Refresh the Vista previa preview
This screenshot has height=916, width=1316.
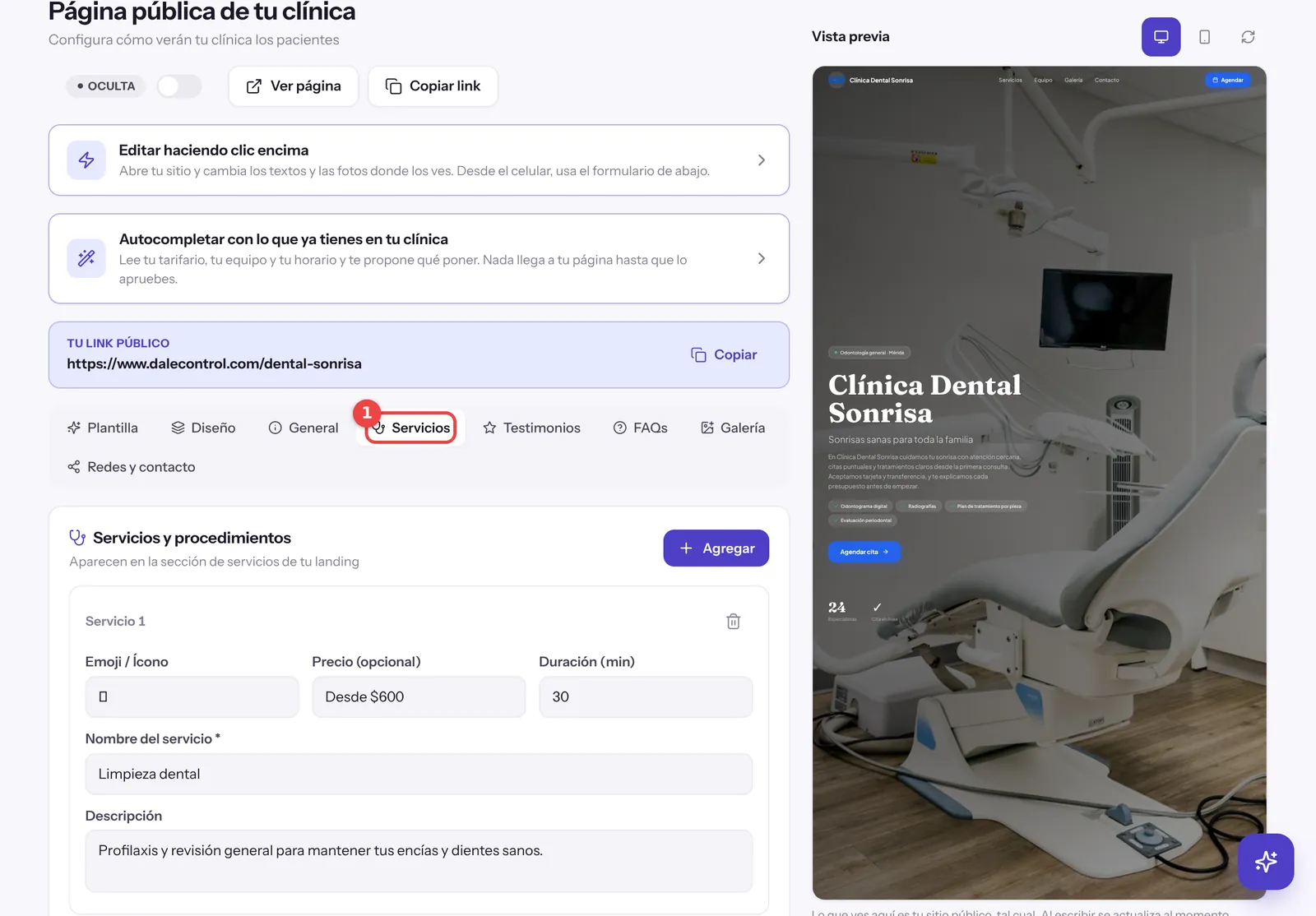coord(1248,37)
